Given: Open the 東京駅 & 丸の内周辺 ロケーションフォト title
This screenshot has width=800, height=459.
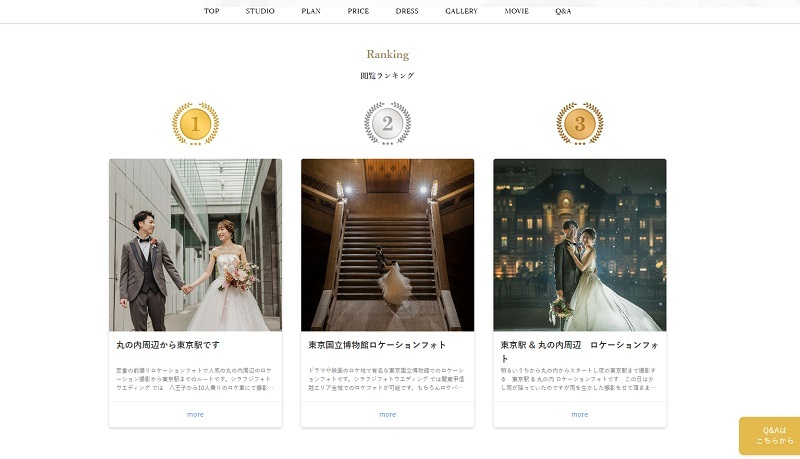Looking at the screenshot, I should (580, 352).
